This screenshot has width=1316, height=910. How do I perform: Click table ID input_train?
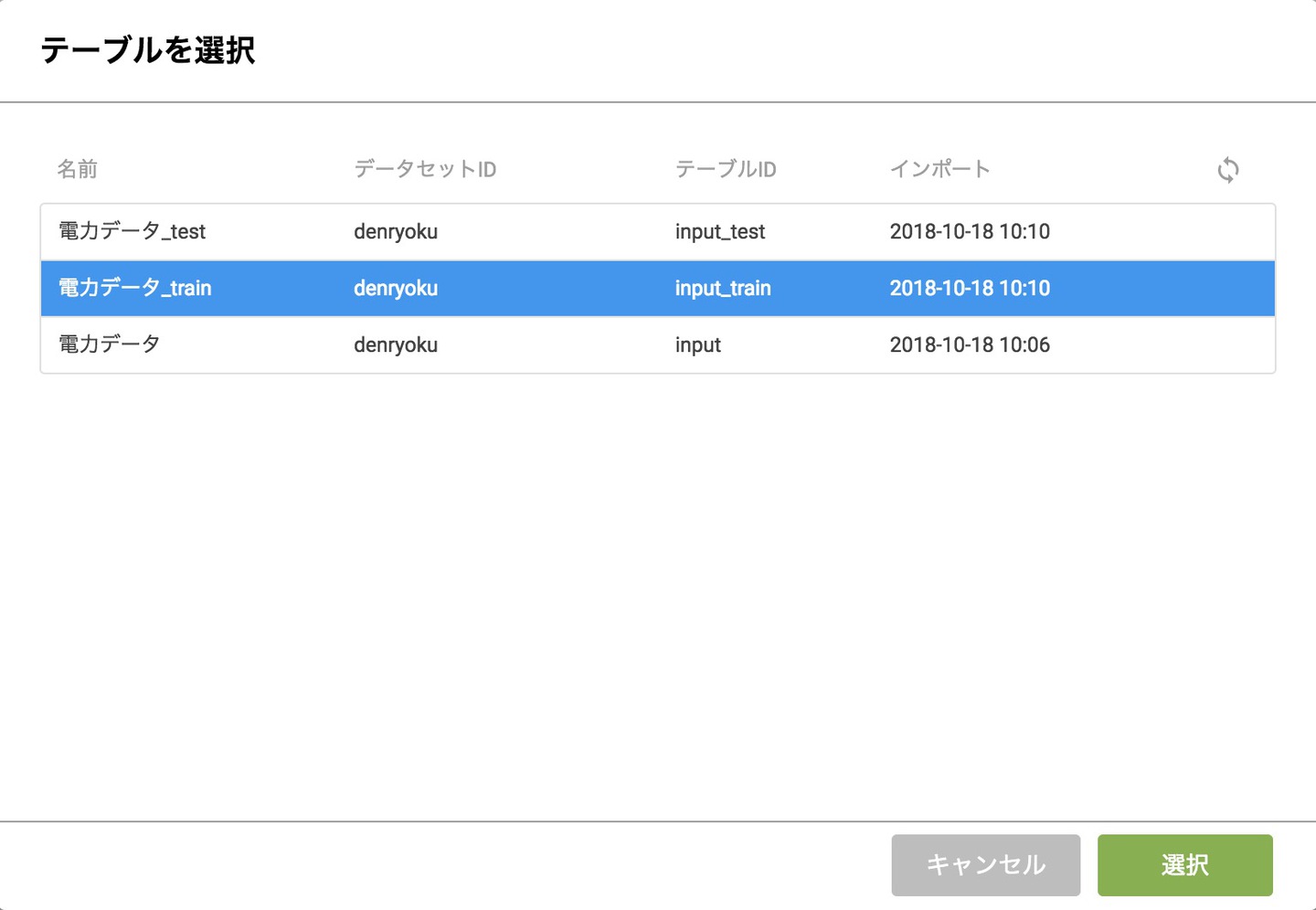pyautogui.click(x=723, y=289)
